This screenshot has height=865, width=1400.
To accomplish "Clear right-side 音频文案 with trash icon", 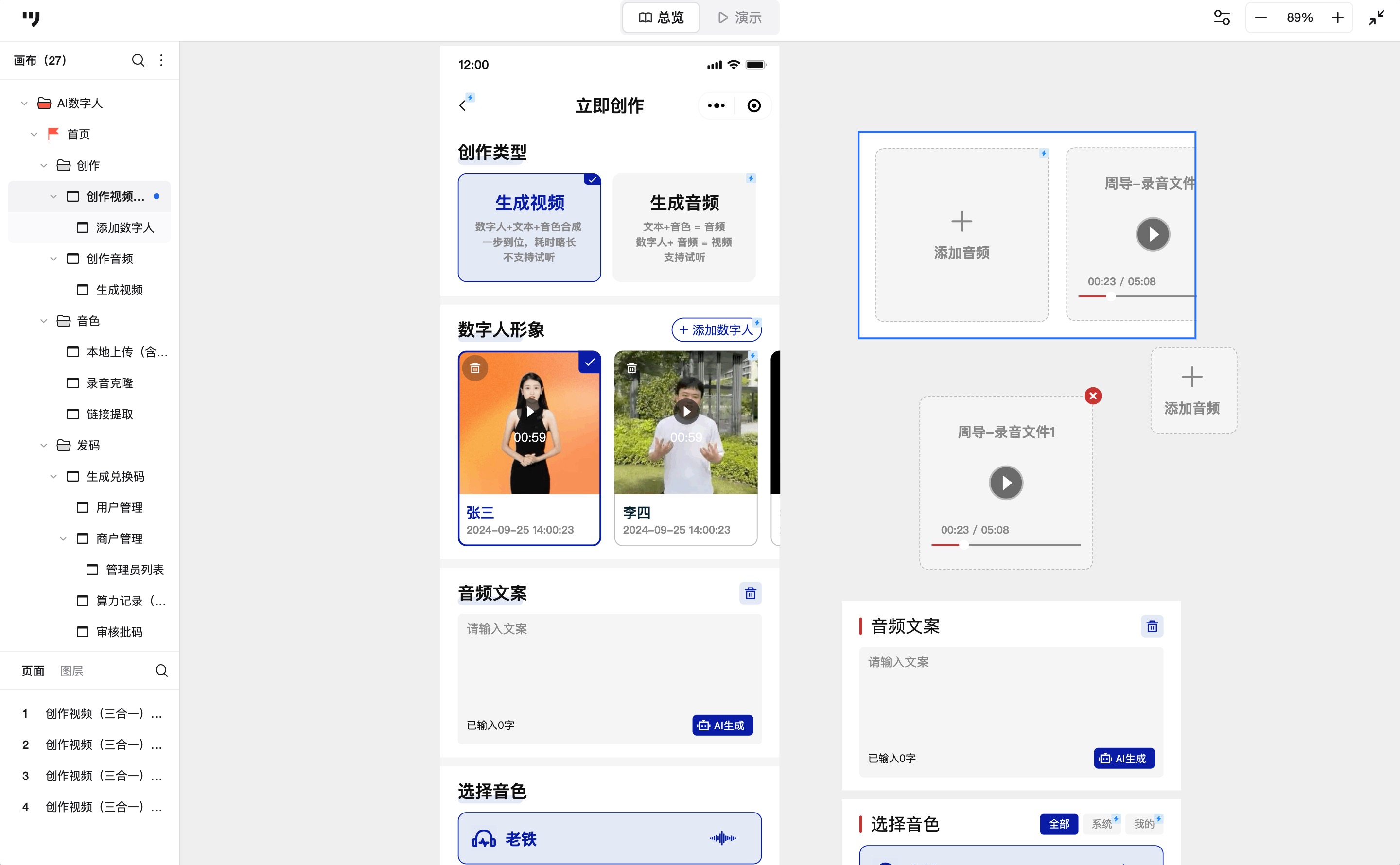I will 1152,626.
